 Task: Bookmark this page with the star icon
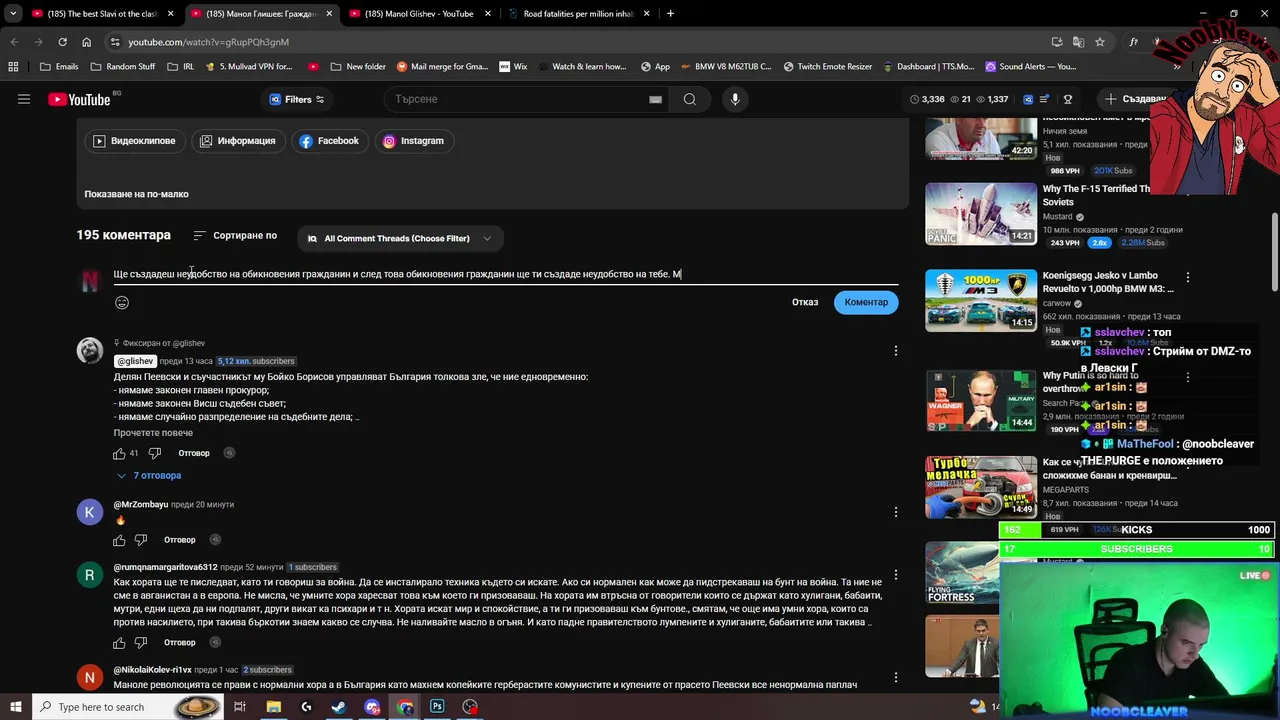(1100, 42)
